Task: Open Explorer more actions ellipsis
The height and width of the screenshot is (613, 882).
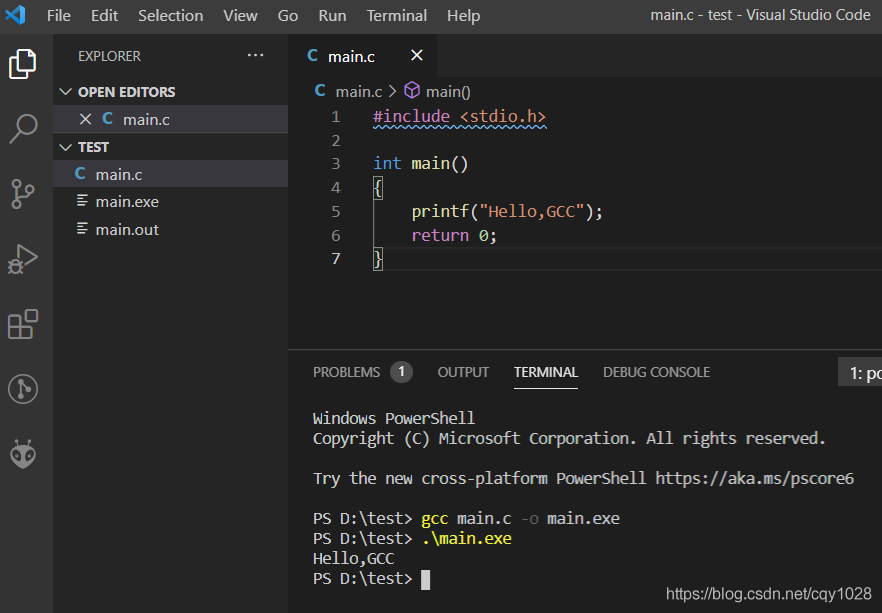Action: tap(255, 55)
